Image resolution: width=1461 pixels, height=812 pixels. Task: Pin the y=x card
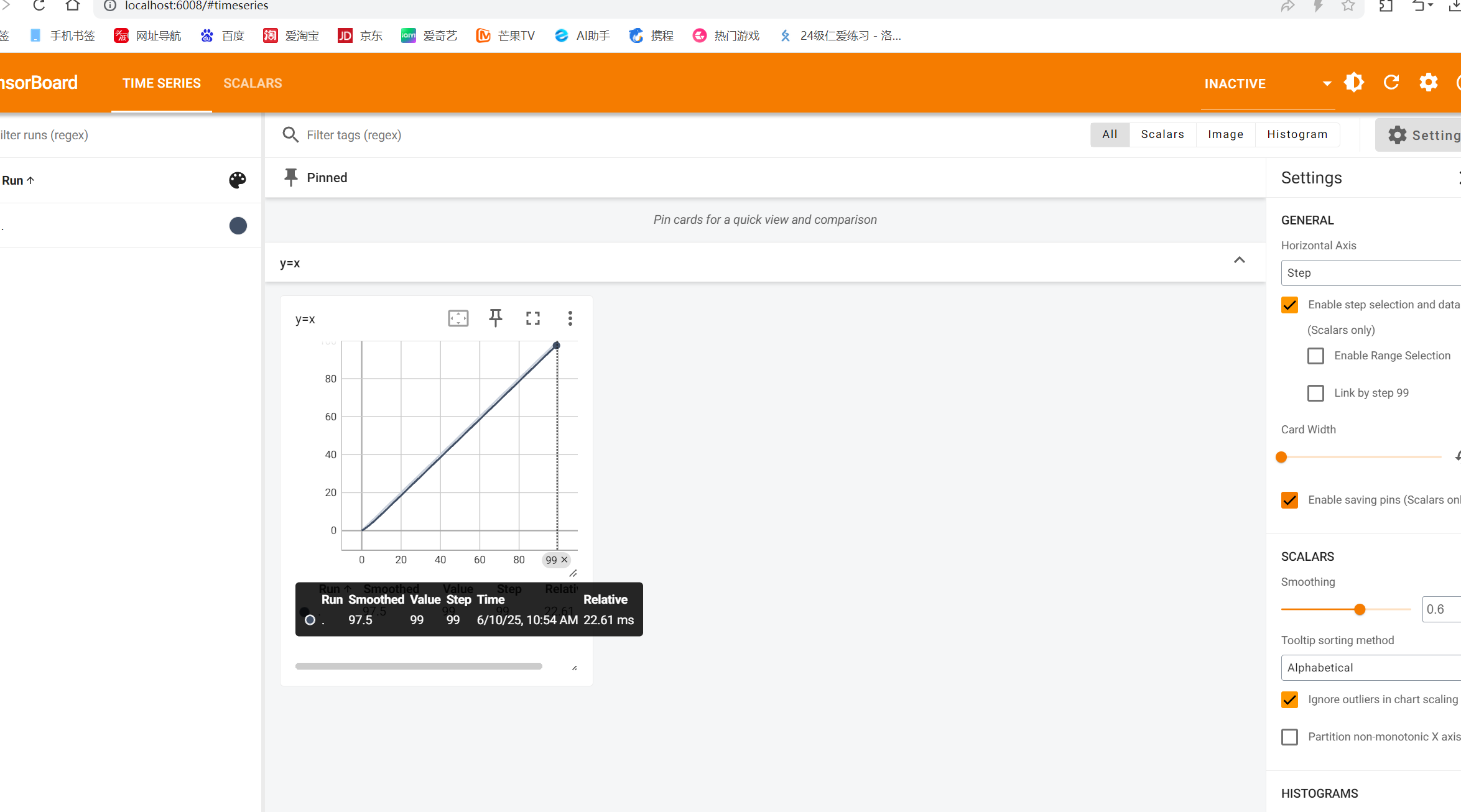[x=496, y=318]
